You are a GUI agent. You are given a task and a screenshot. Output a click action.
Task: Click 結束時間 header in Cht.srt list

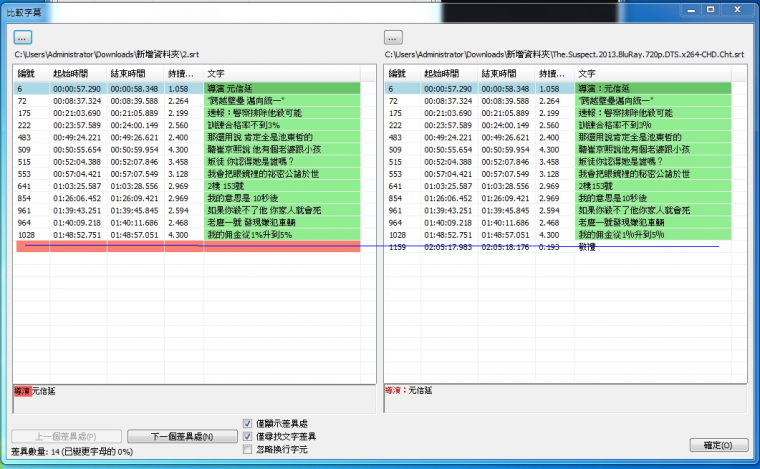(x=507, y=74)
